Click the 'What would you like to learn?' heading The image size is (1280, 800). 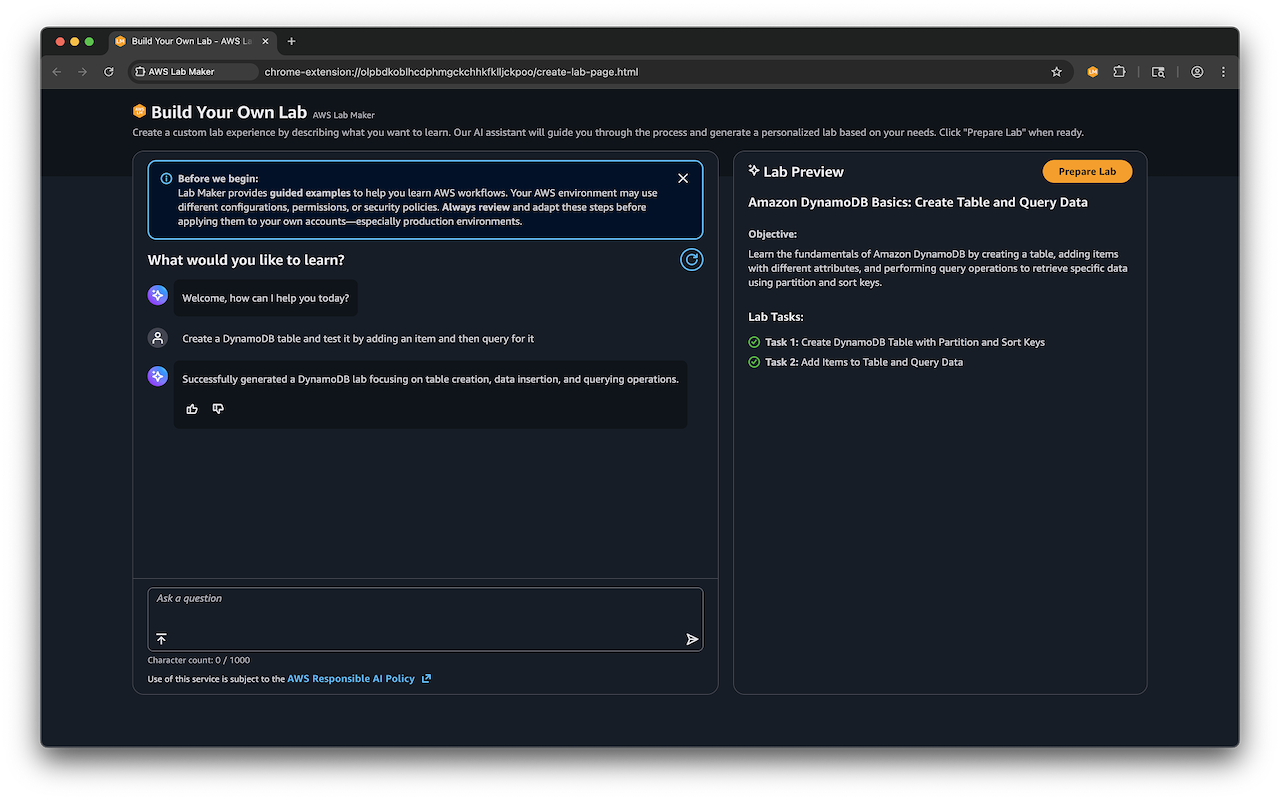[246, 260]
